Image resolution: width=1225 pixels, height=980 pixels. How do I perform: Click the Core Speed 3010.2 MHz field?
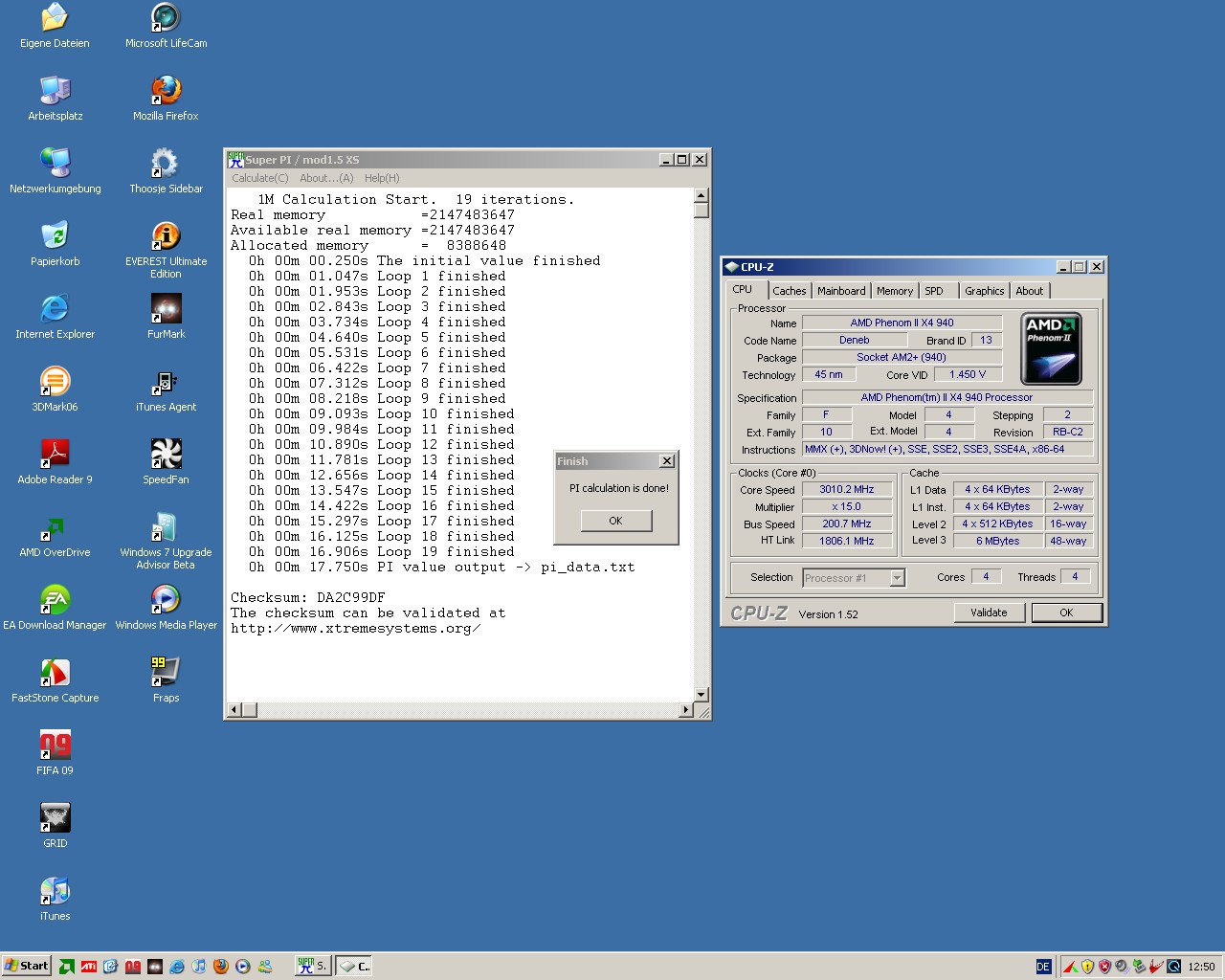pyautogui.click(x=847, y=489)
